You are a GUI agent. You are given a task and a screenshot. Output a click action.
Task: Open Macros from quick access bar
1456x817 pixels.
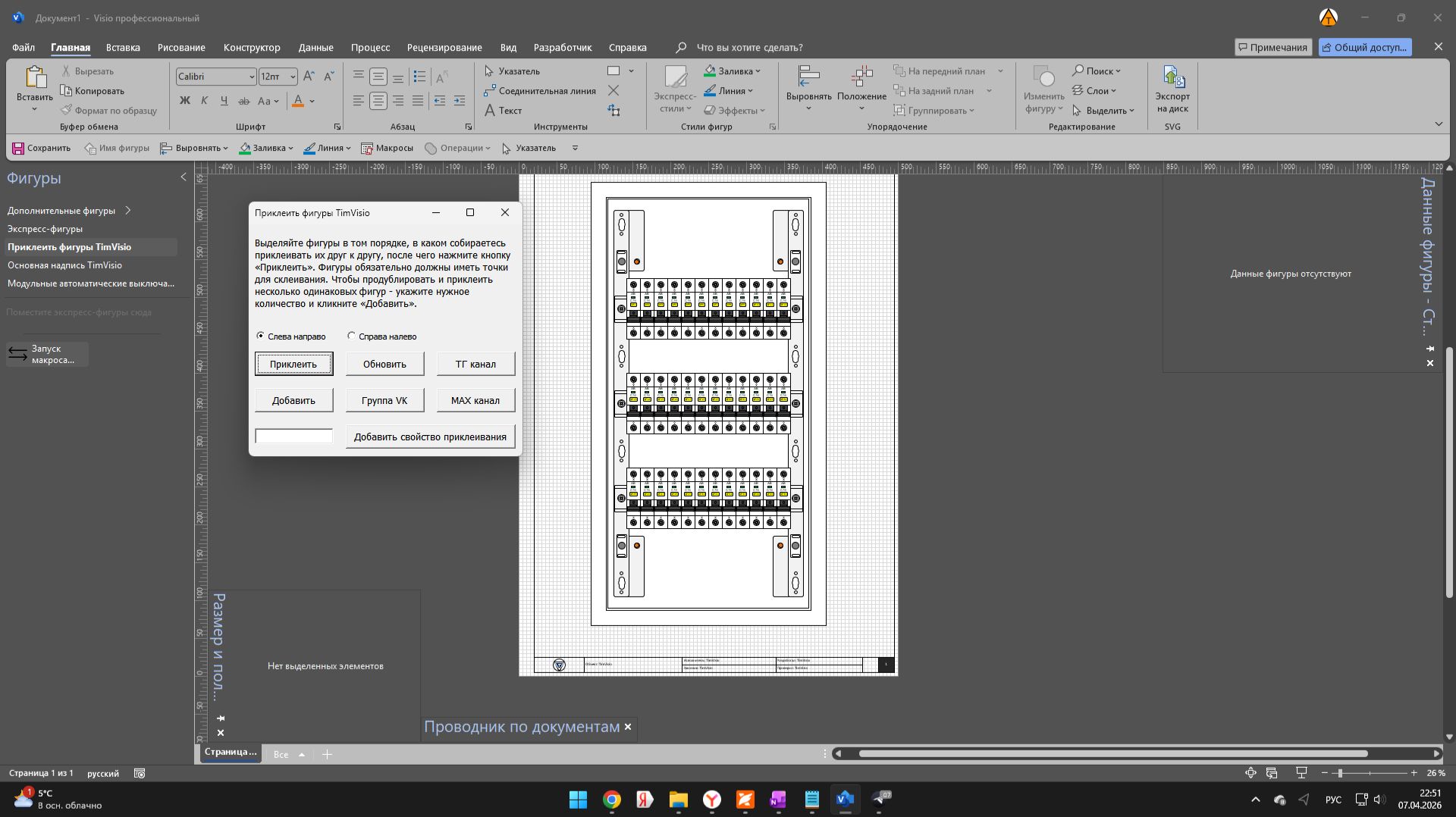pyautogui.click(x=387, y=148)
